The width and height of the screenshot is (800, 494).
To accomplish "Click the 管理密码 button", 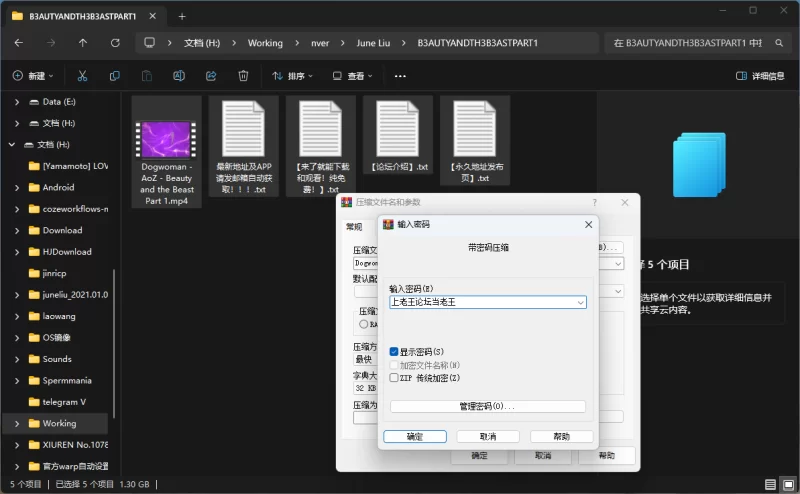I will pos(487,407).
